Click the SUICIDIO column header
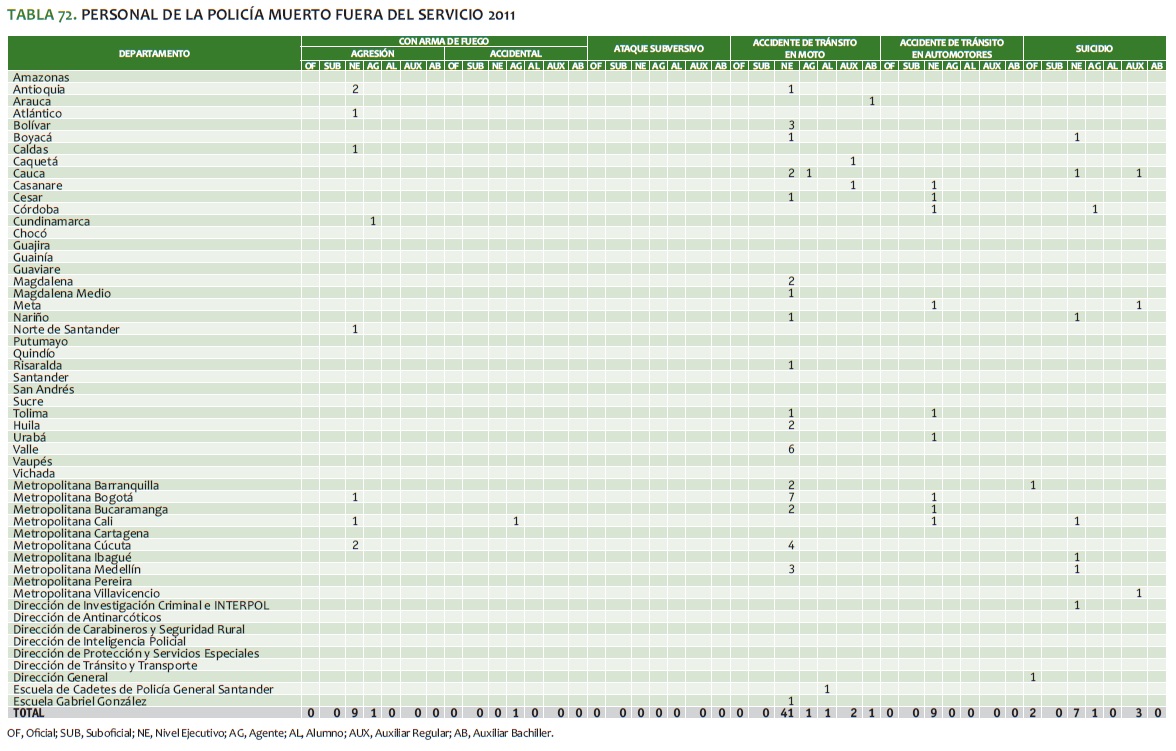This screenshot has width=1176, height=751. (1094, 48)
